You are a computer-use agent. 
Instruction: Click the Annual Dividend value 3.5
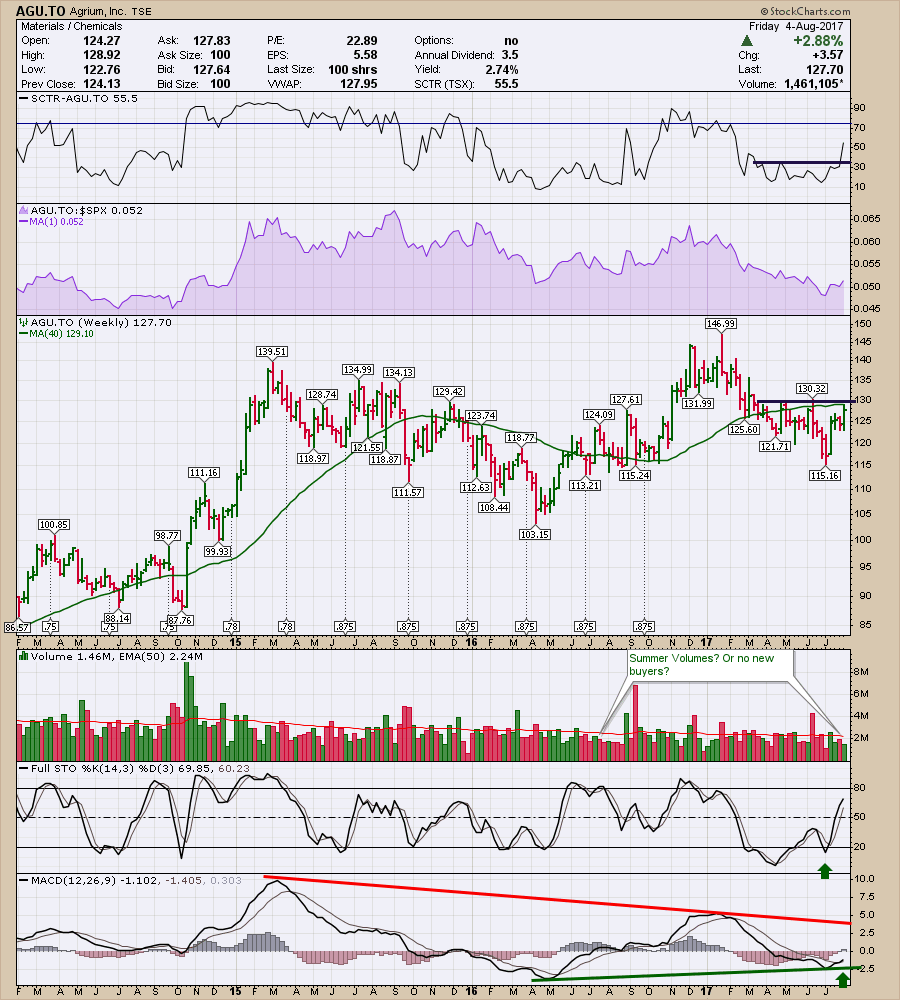510,55
